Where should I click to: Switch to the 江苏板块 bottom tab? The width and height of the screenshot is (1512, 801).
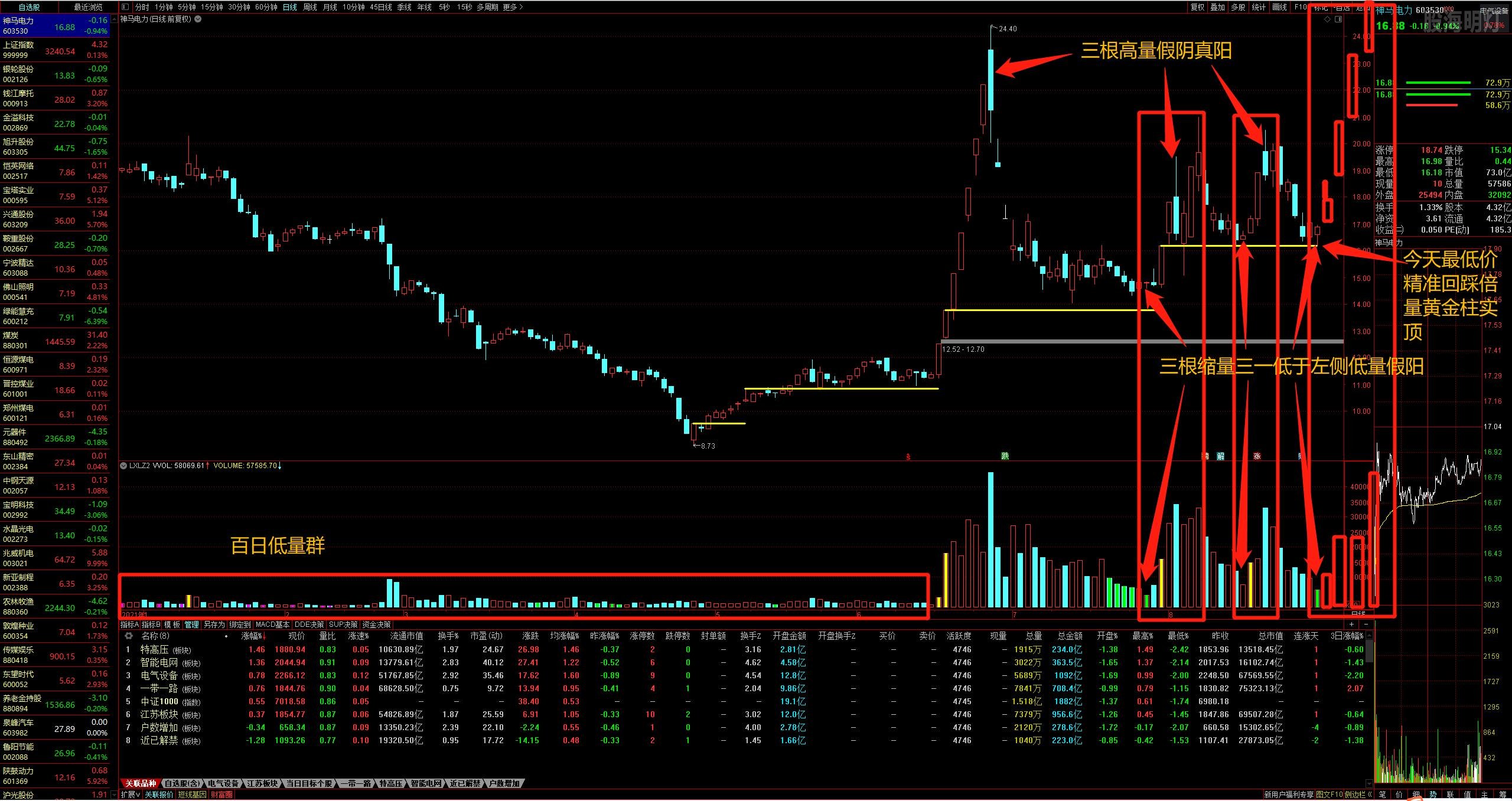pos(262,783)
